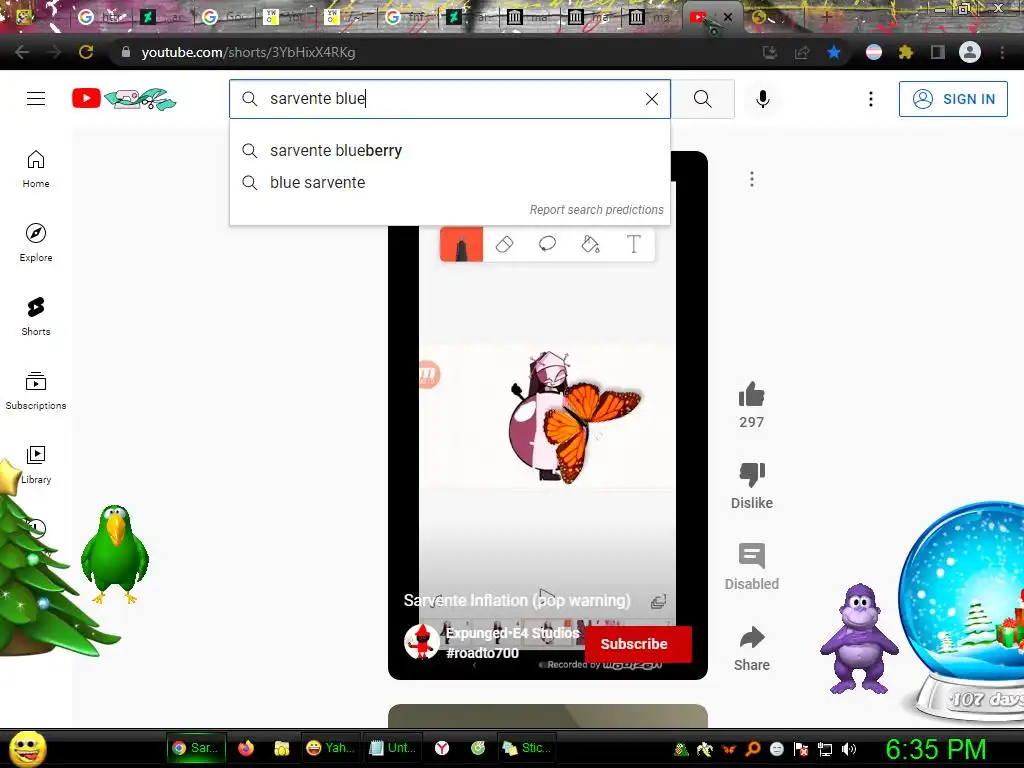Open the Chrome taskbar button 'Sar...'
Screen dimensions: 1024x768
pos(196,748)
